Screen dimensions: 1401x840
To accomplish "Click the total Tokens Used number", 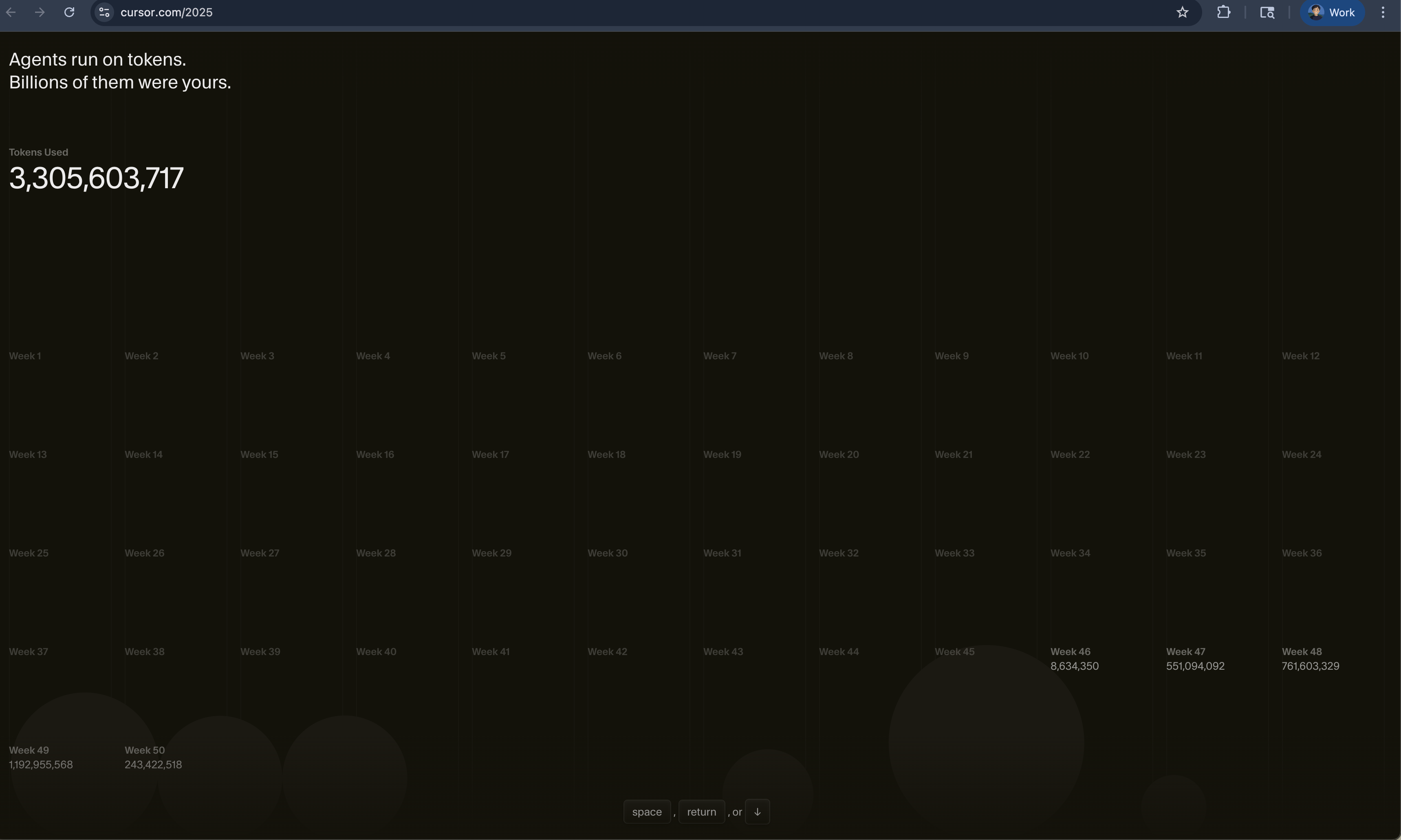I will (x=96, y=178).
